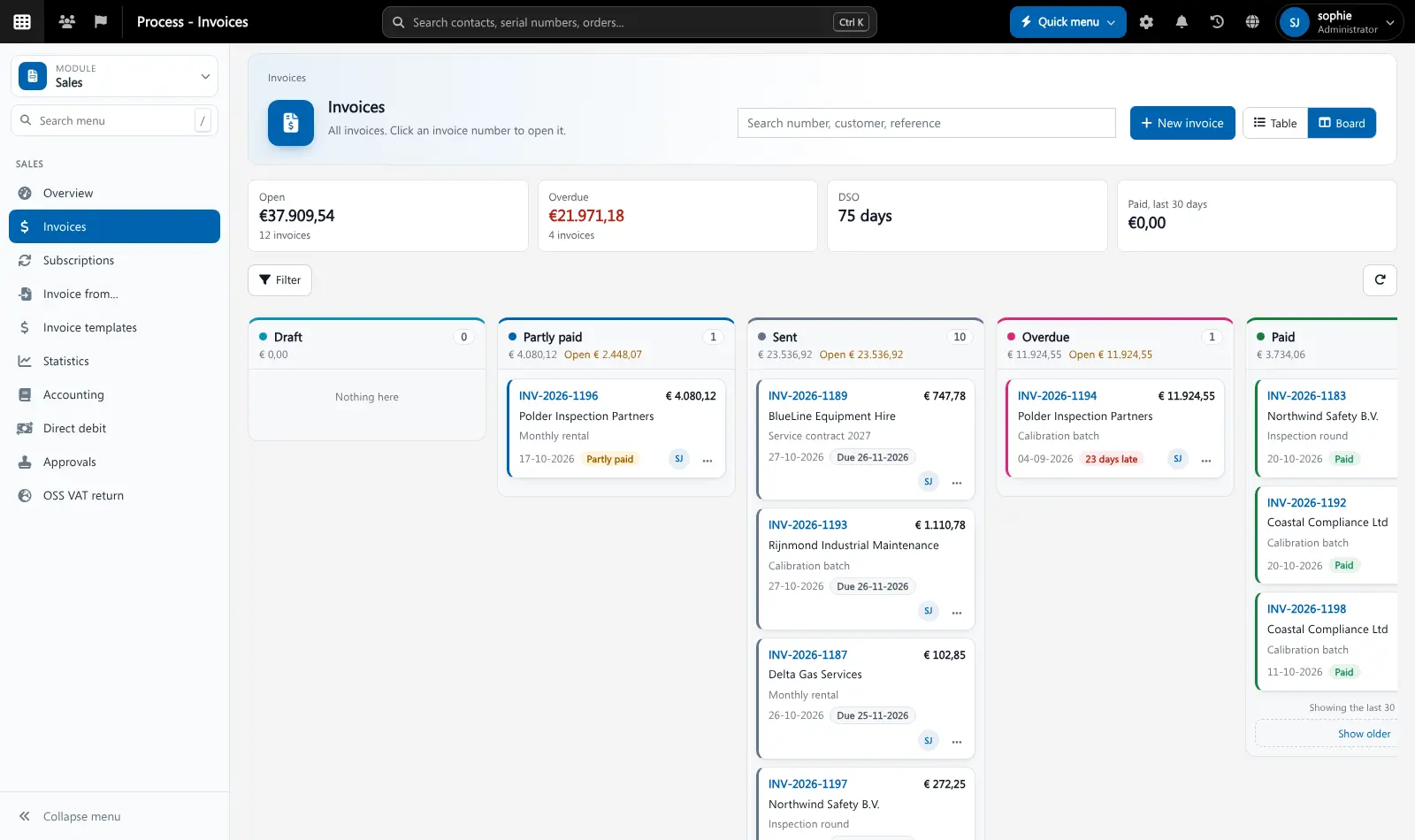Click SJ avatar on INV-2026-1194 card
The width and height of the screenshot is (1415, 840).
tap(1177, 459)
